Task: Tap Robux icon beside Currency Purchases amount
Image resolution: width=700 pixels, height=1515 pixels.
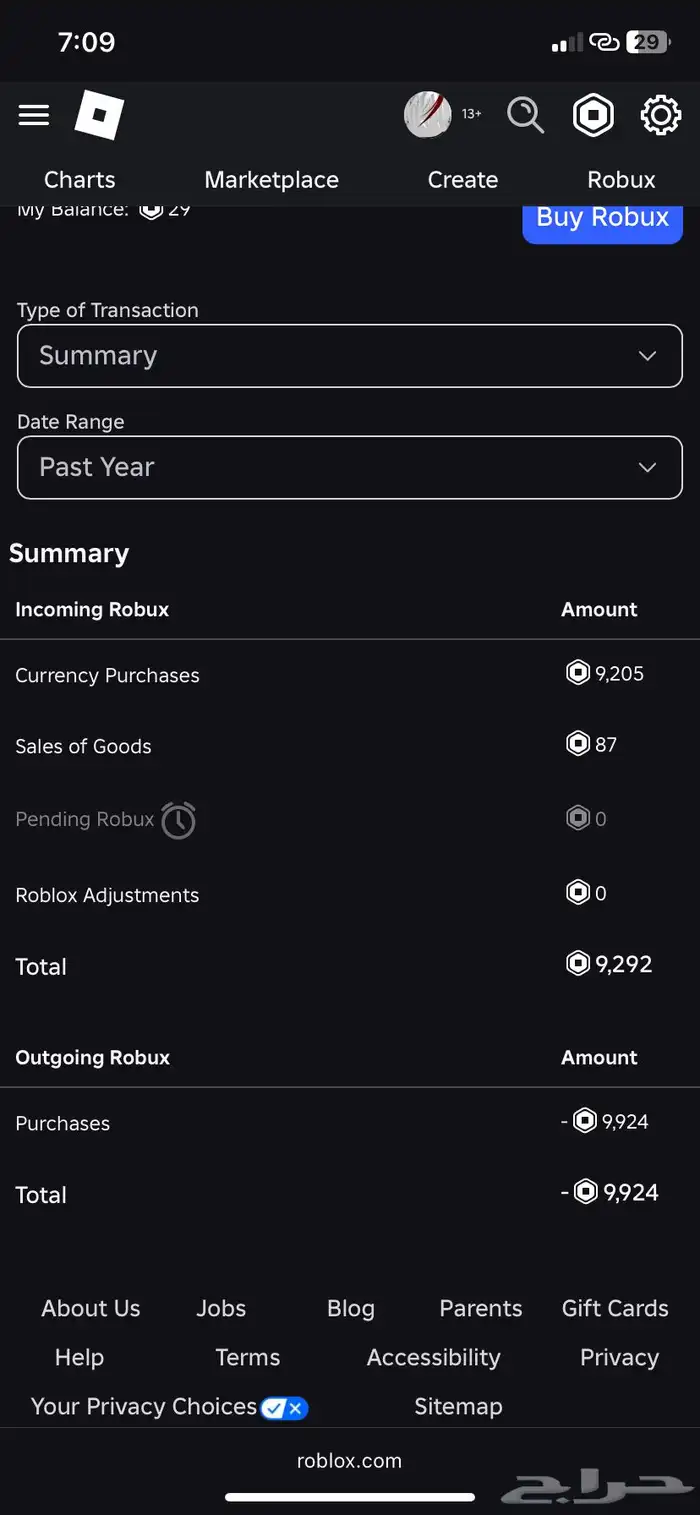Action: 578,673
